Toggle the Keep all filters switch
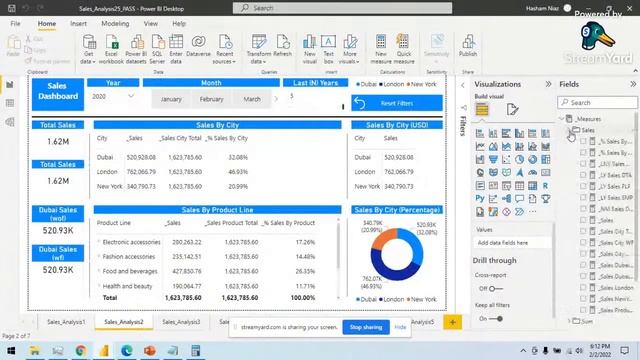 point(496,318)
